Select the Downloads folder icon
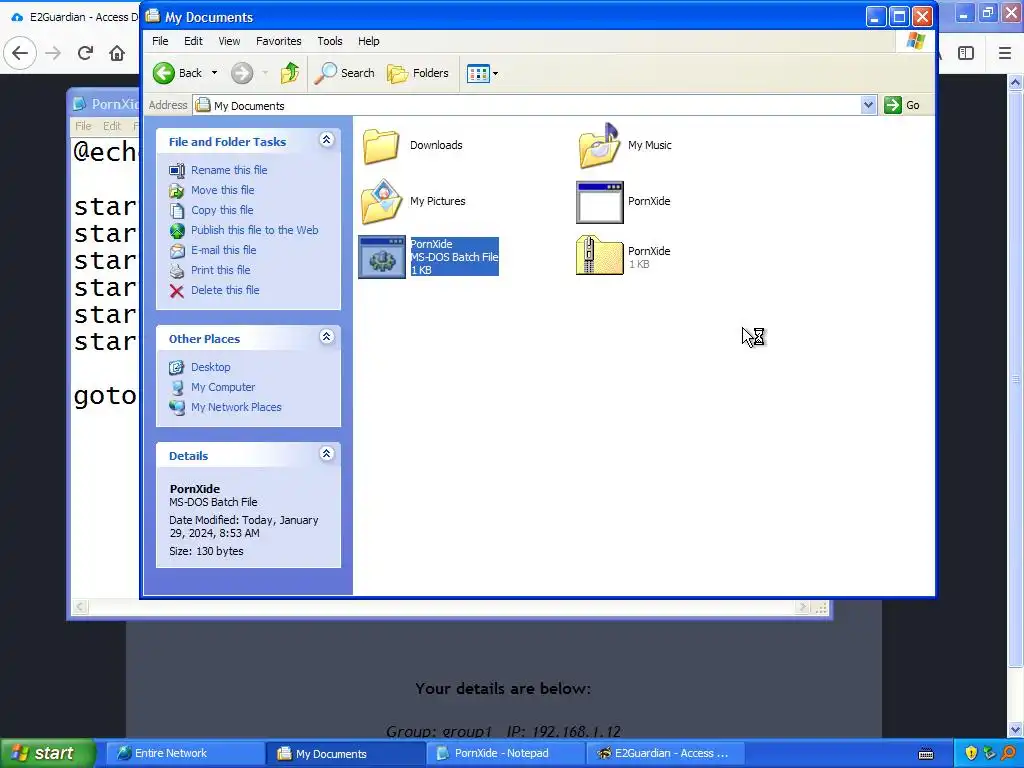Viewport: 1024px width, 768px height. click(x=381, y=146)
